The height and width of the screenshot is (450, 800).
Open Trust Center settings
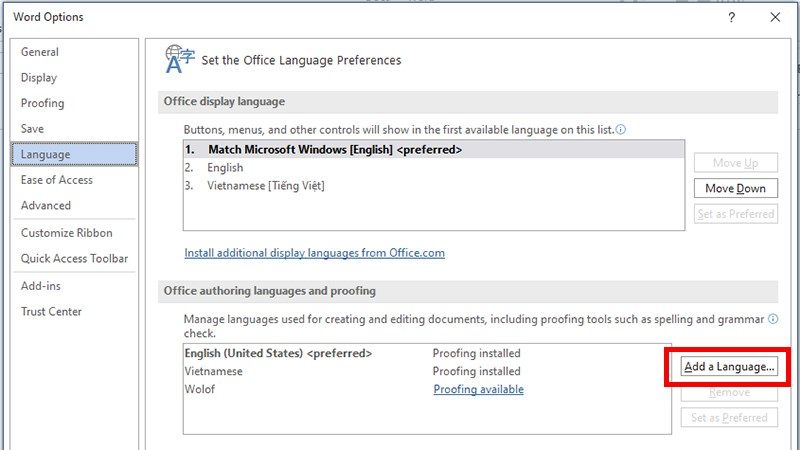74,311
